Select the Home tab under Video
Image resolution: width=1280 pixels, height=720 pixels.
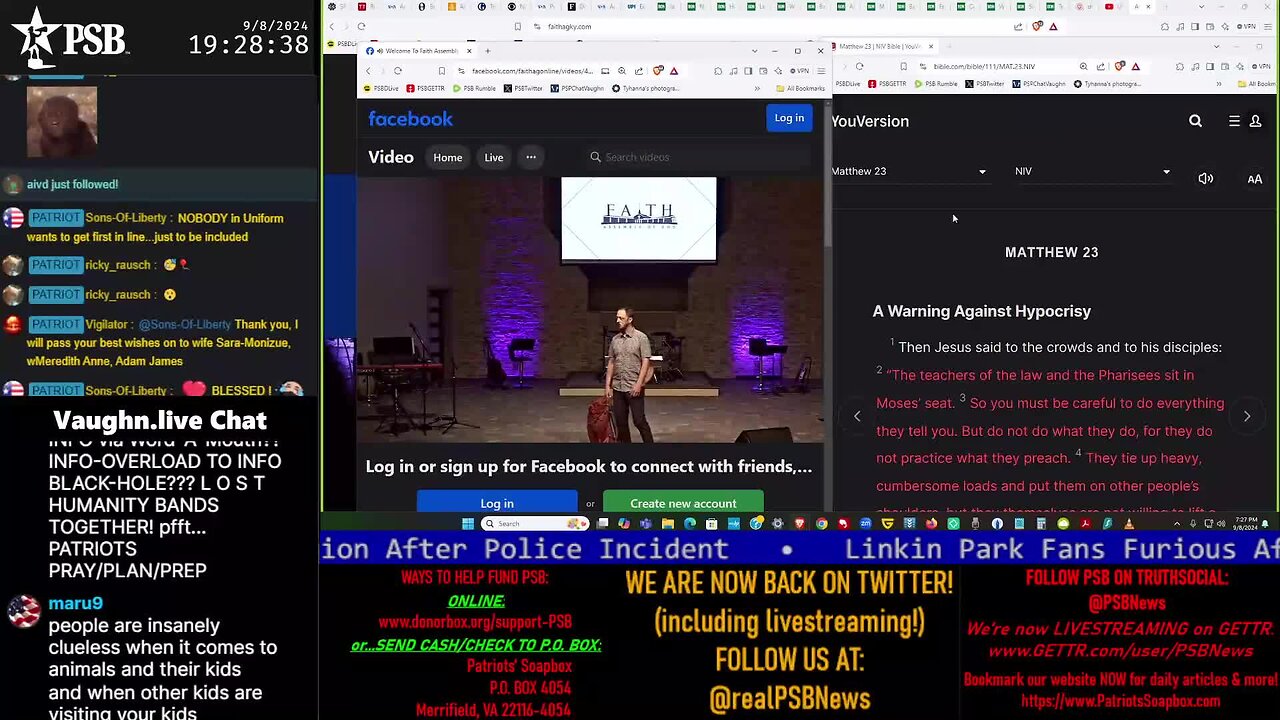[x=447, y=157]
